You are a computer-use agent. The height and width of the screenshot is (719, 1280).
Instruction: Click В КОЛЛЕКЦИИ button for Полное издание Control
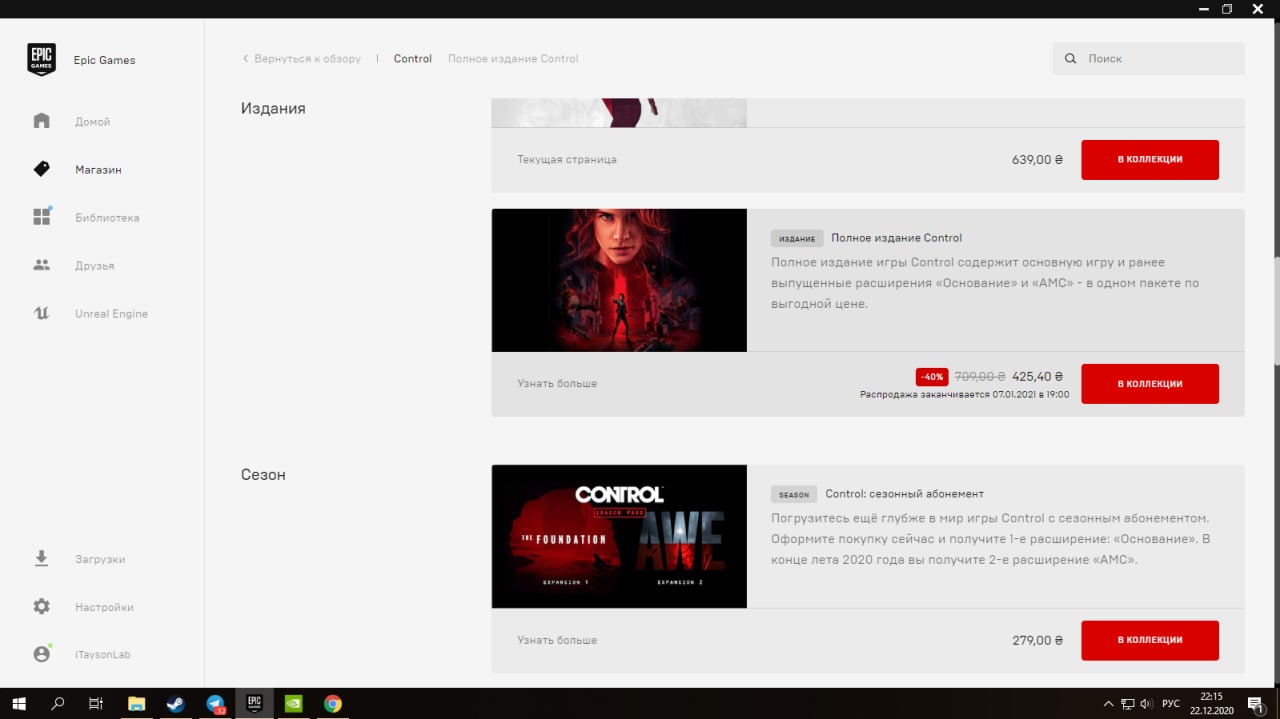(1150, 383)
